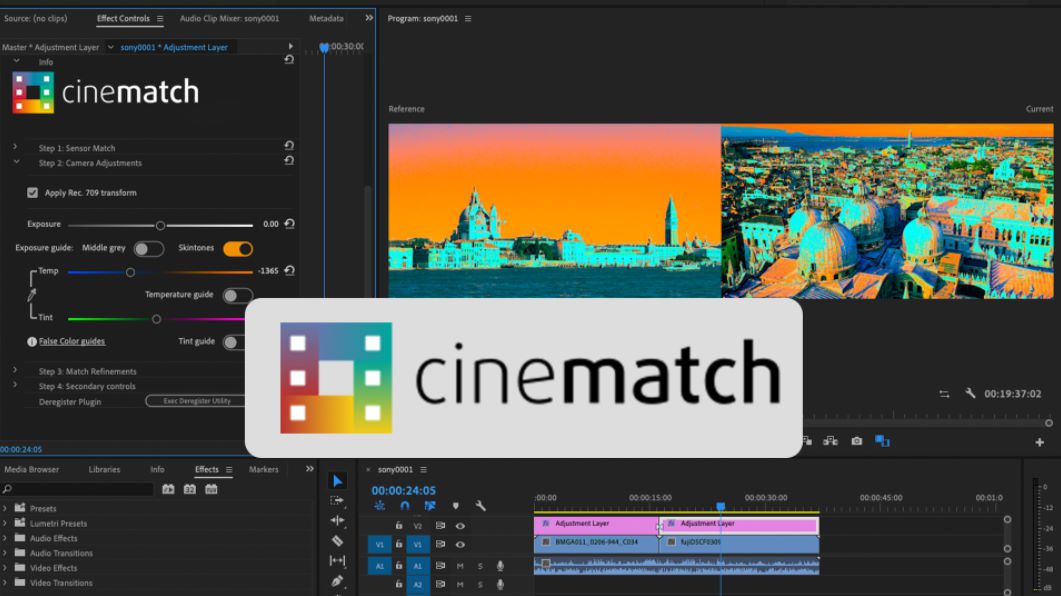Screen dimensions: 1061x596
Task: Toggle timeline snapping magnet icon
Action: 404,506
